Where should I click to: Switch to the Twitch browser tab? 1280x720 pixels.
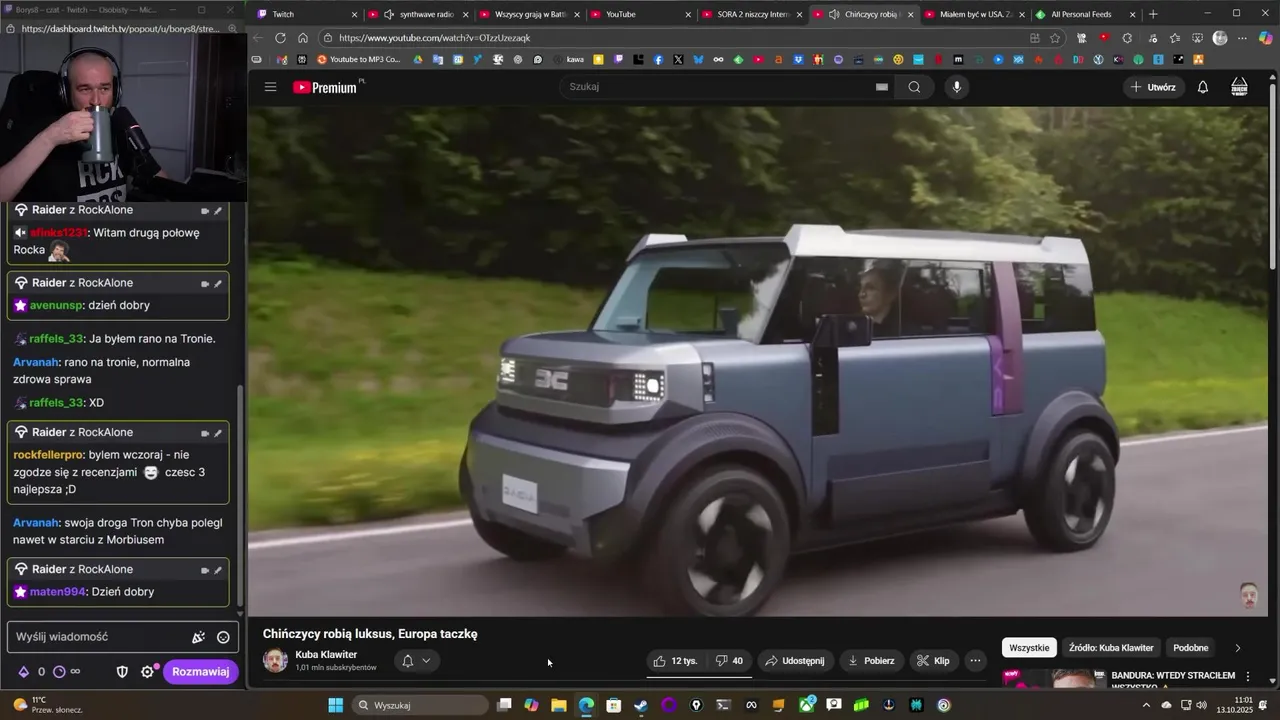coord(305,14)
